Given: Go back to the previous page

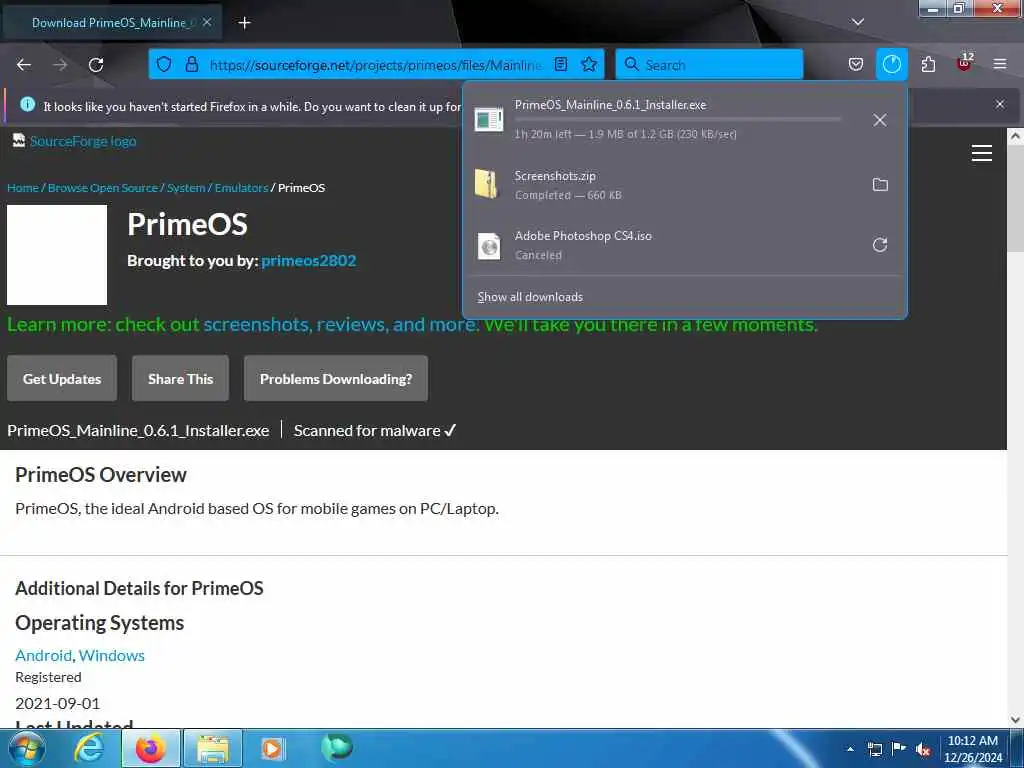Looking at the screenshot, I should click(x=24, y=65).
